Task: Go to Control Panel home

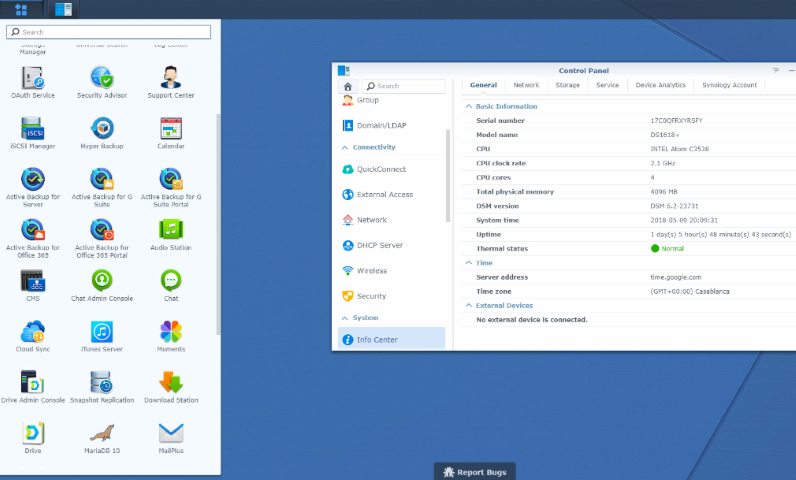Action: (348, 86)
